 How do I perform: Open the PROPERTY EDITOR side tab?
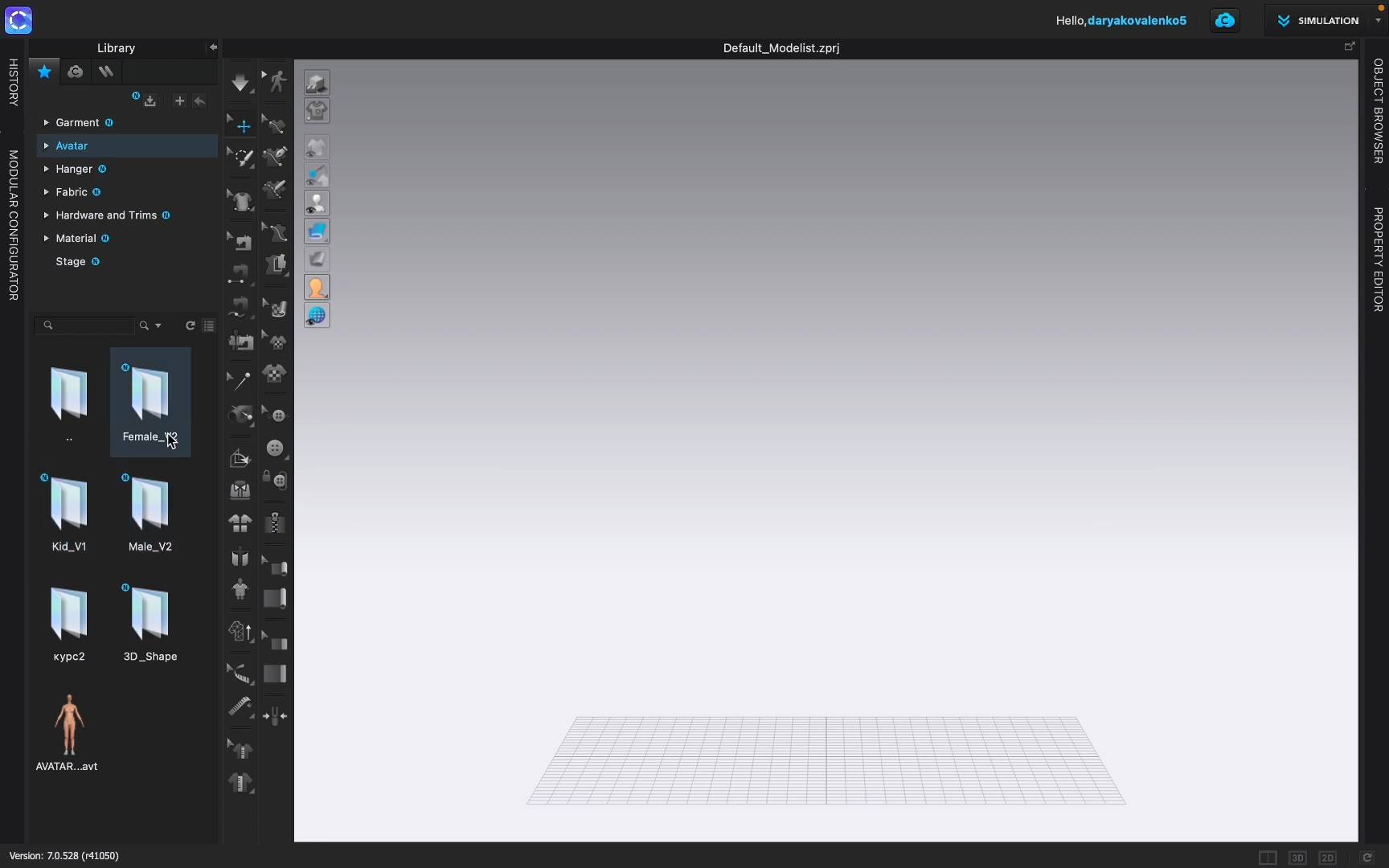[x=1378, y=260]
